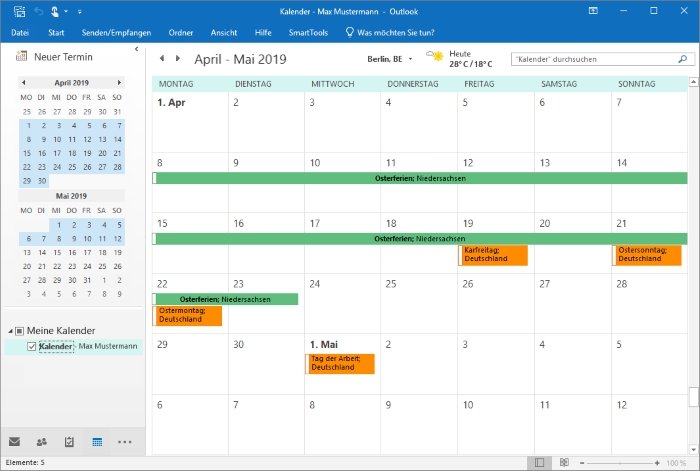Open the Ordner tab
This screenshot has width=700, height=471.
pos(181,33)
